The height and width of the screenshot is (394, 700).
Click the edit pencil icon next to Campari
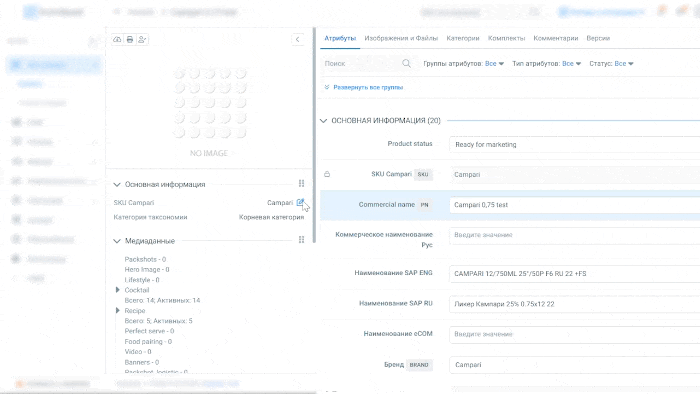[x=300, y=203]
